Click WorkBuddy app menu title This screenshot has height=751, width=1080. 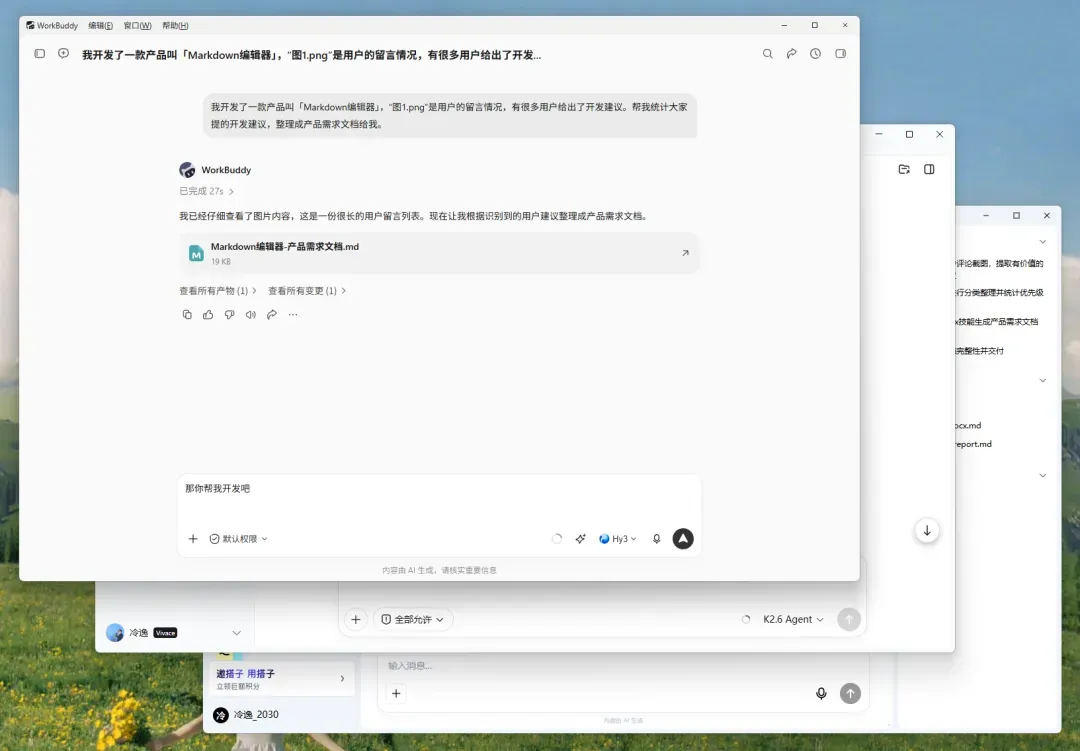pyautogui.click(x=52, y=25)
